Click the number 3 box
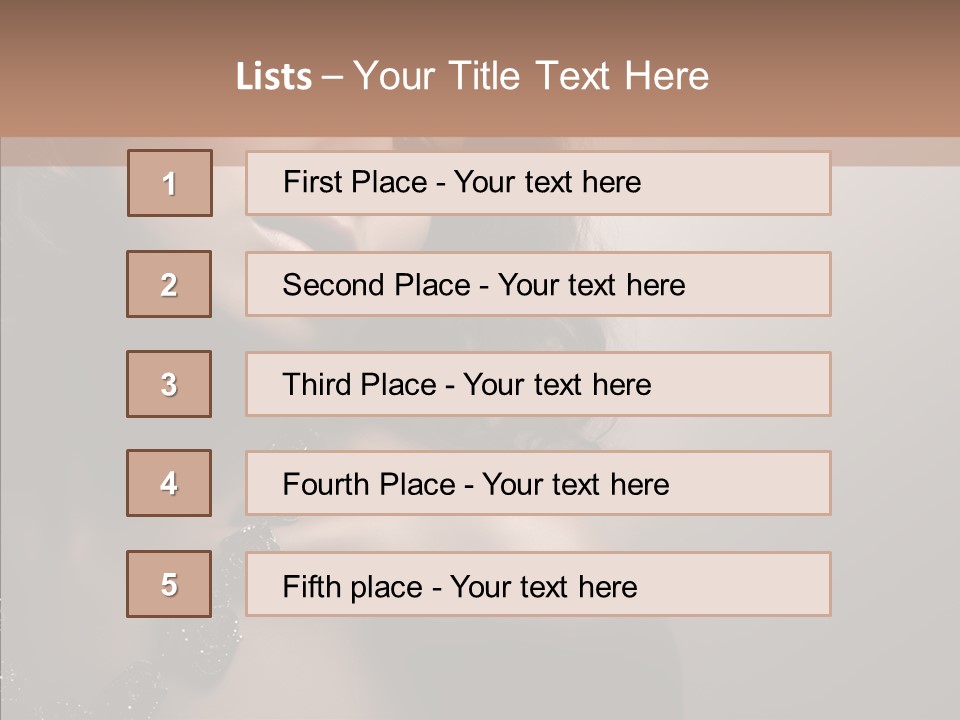This screenshot has height=720, width=960. (x=169, y=384)
